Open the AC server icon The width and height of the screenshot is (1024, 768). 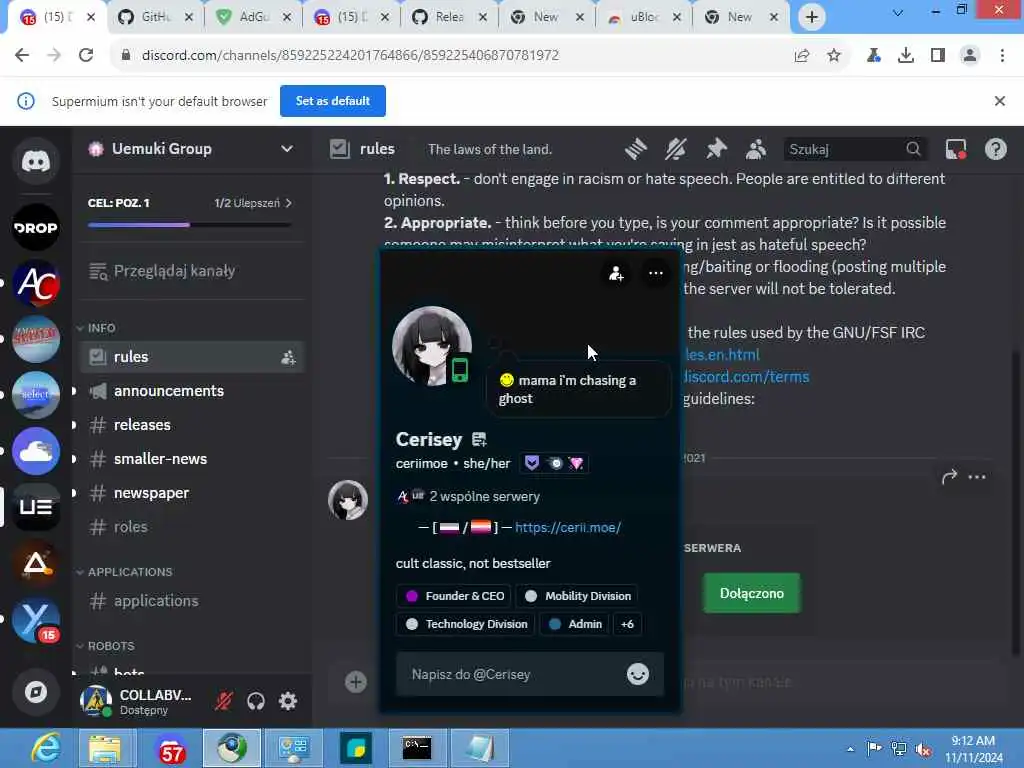tap(36, 283)
